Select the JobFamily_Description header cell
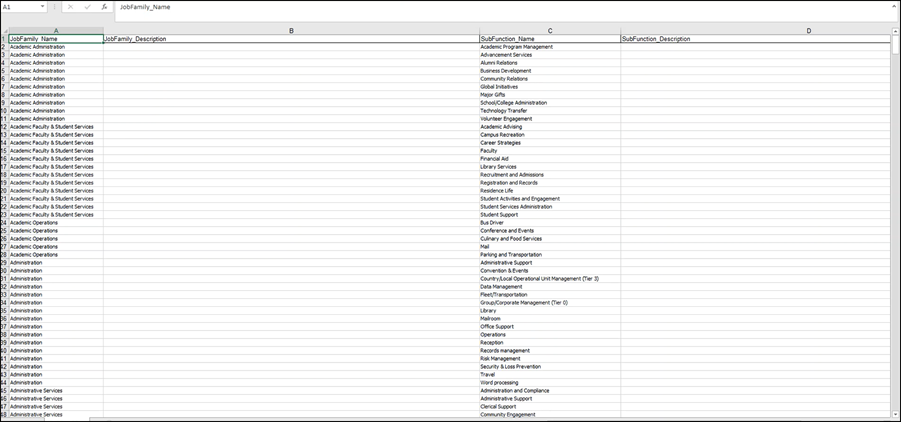Screen dimensions: 901x422 (291, 39)
